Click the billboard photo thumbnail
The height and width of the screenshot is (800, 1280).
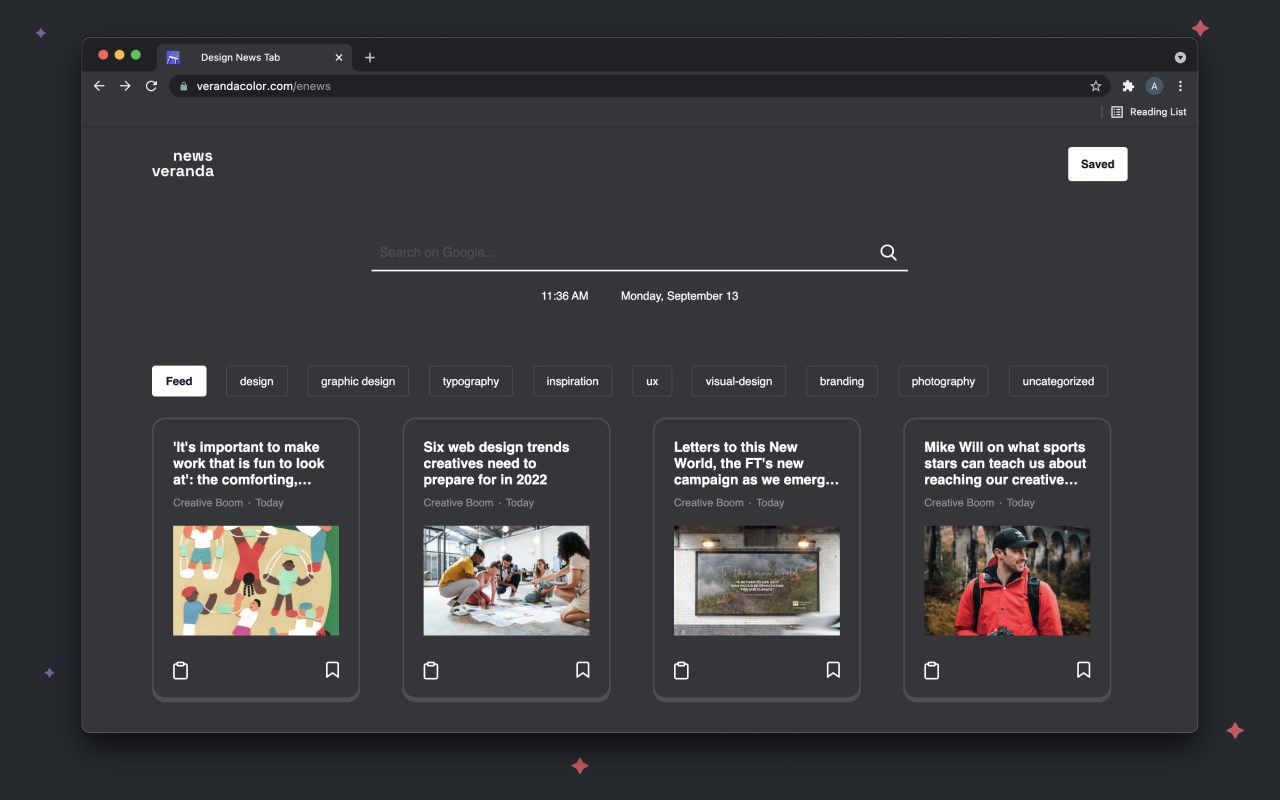click(757, 580)
